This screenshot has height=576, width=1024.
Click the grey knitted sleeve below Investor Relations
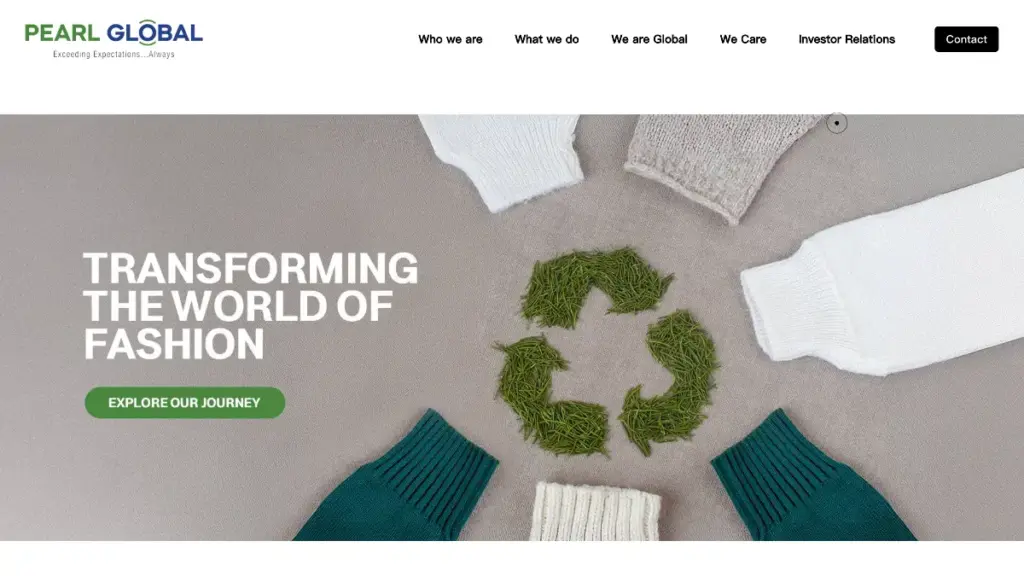(x=718, y=160)
